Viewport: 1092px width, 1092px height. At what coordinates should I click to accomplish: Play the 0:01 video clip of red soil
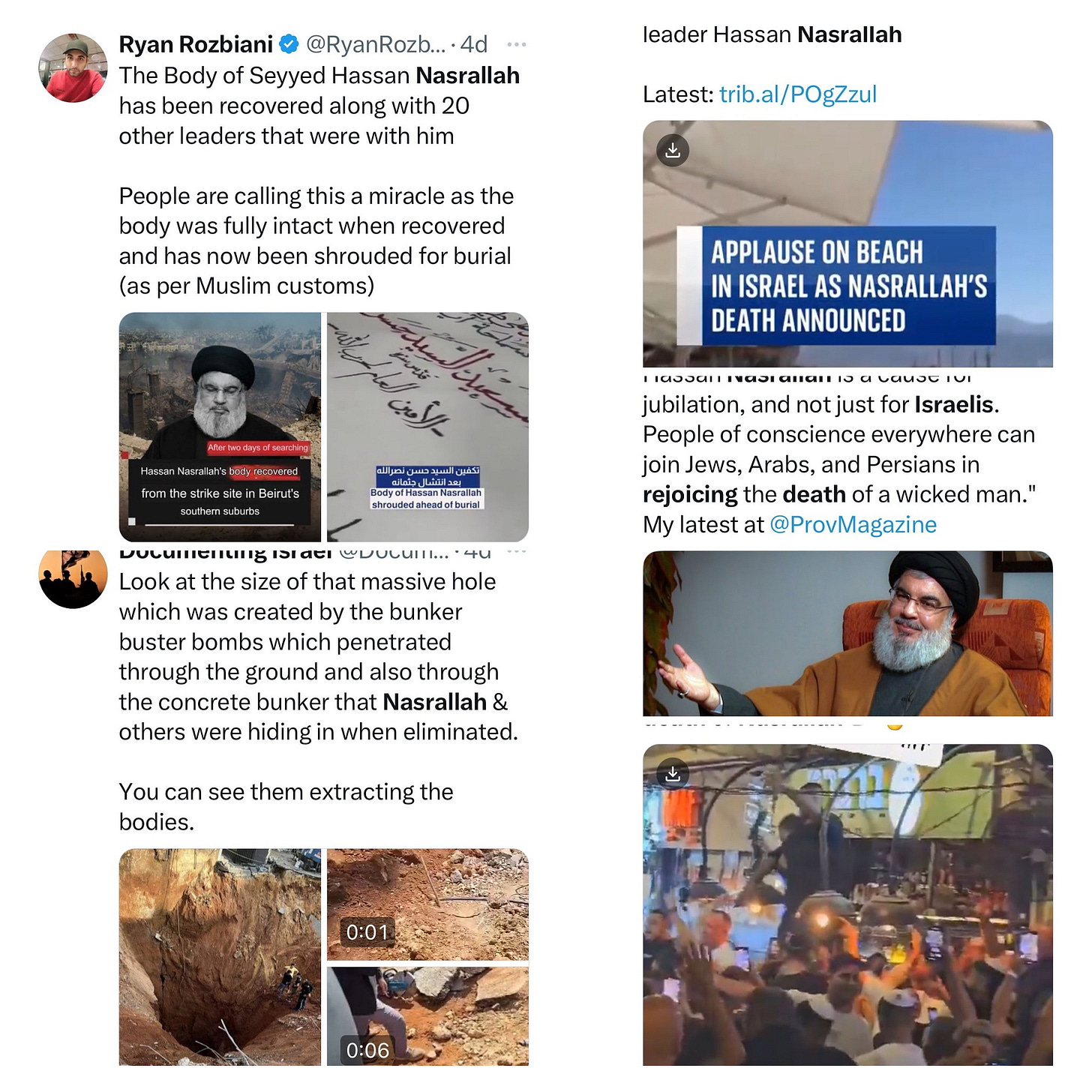[x=427, y=904]
